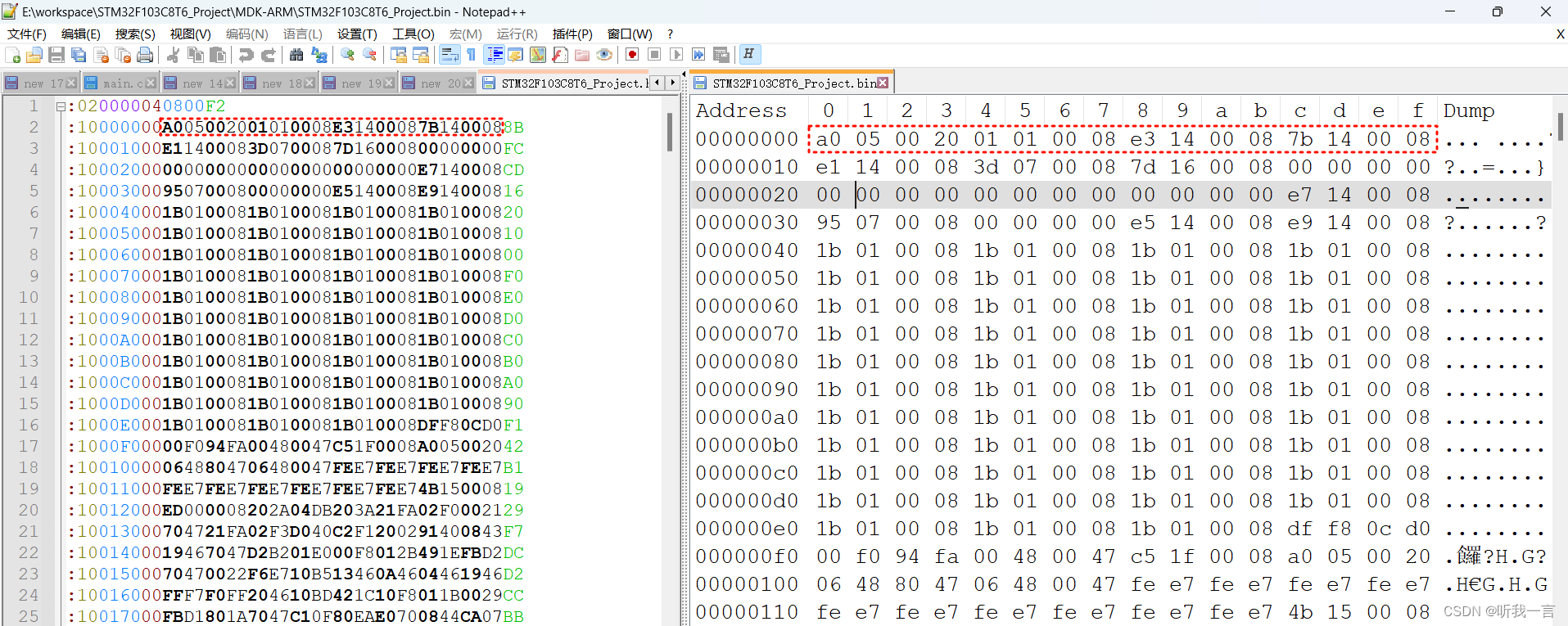Open Find with the binoculars icon
Screen dimensions: 1568x626
(296, 55)
